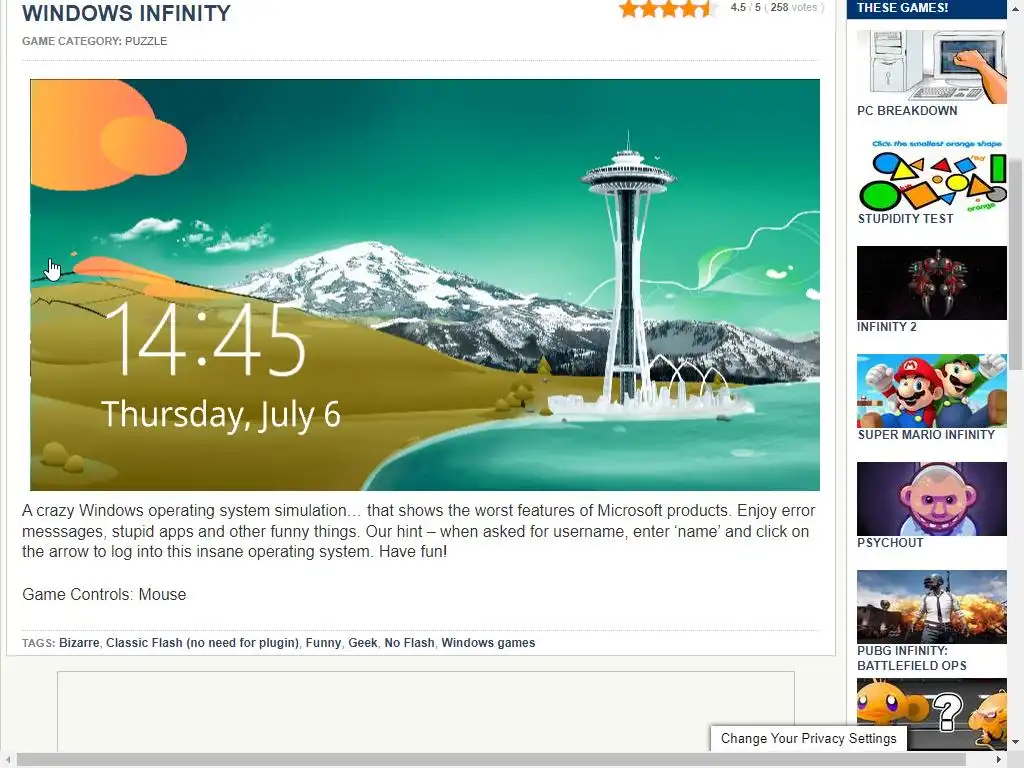Open the Classic Flash (no need for plugin) tag
The width and height of the screenshot is (1024, 768).
[x=202, y=643]
